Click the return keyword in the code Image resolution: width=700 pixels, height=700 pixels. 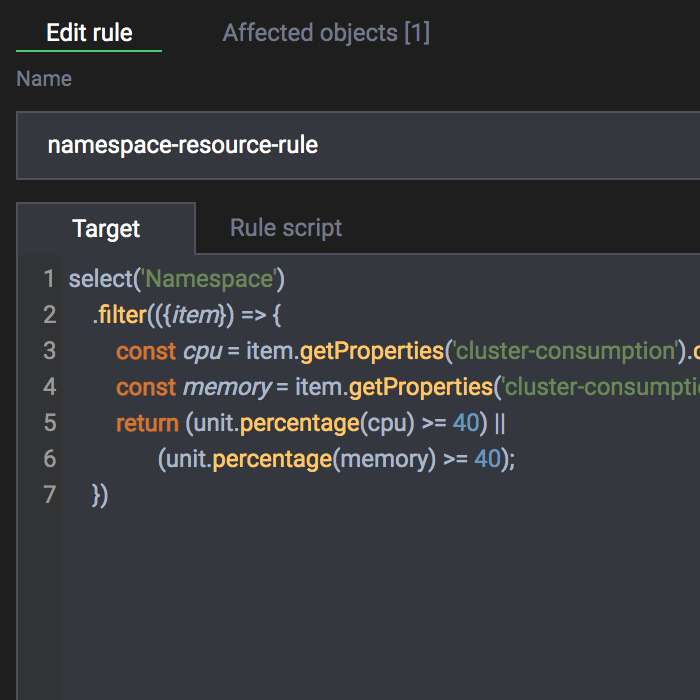tap(148, 423)
